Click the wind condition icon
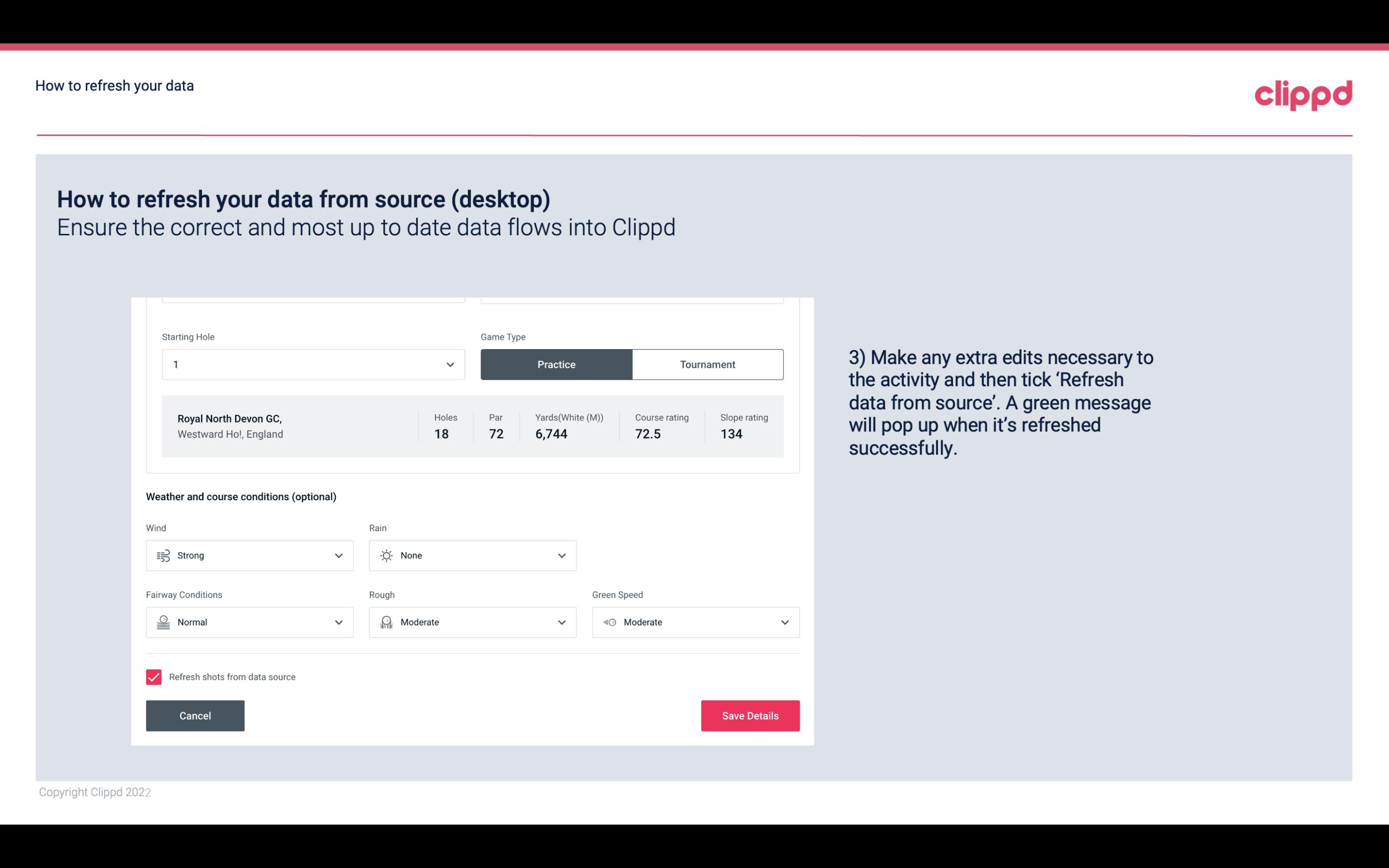 [x=163, y=555]
